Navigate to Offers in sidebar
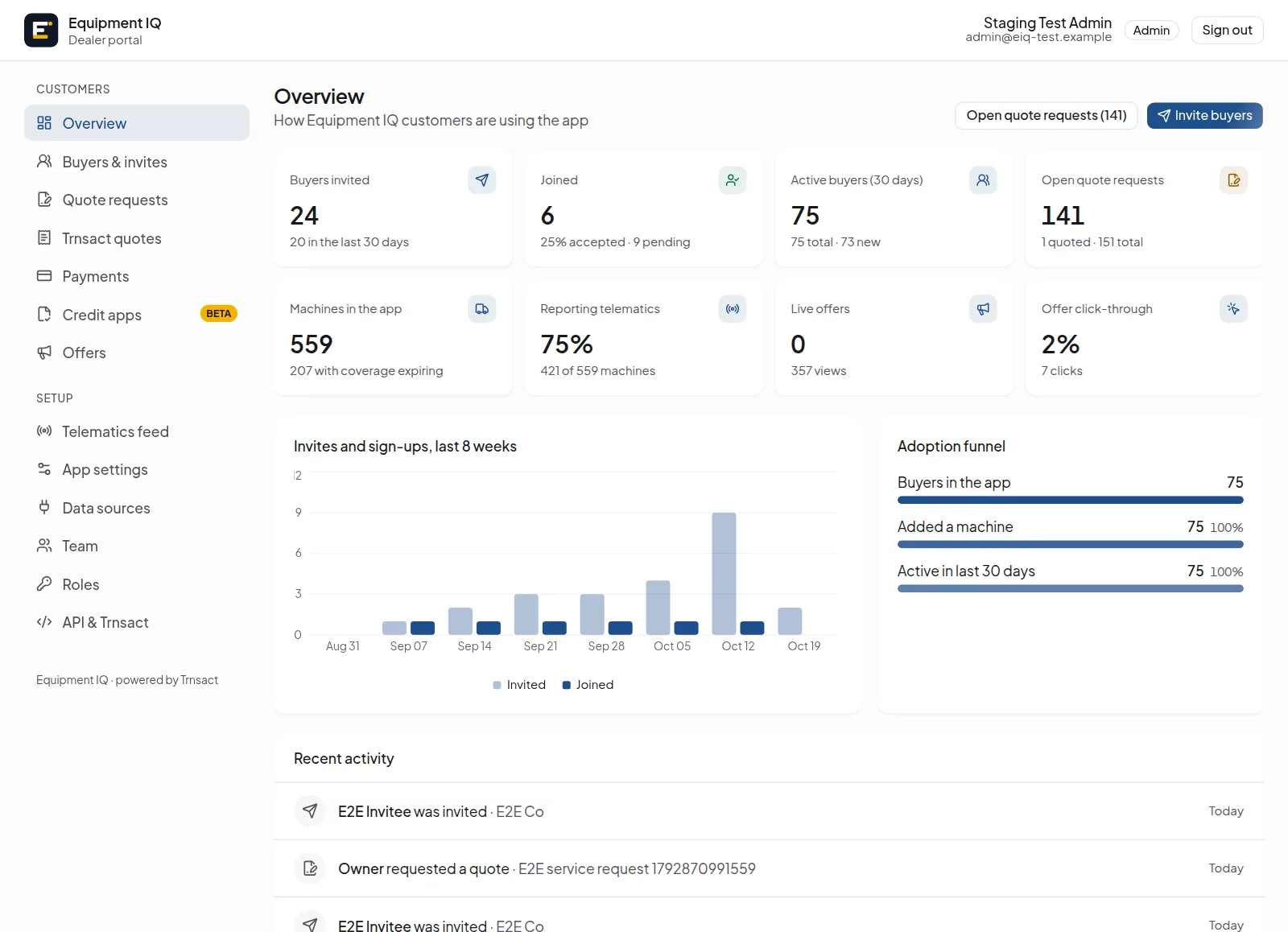The image size is (1288, 932). 137,353
